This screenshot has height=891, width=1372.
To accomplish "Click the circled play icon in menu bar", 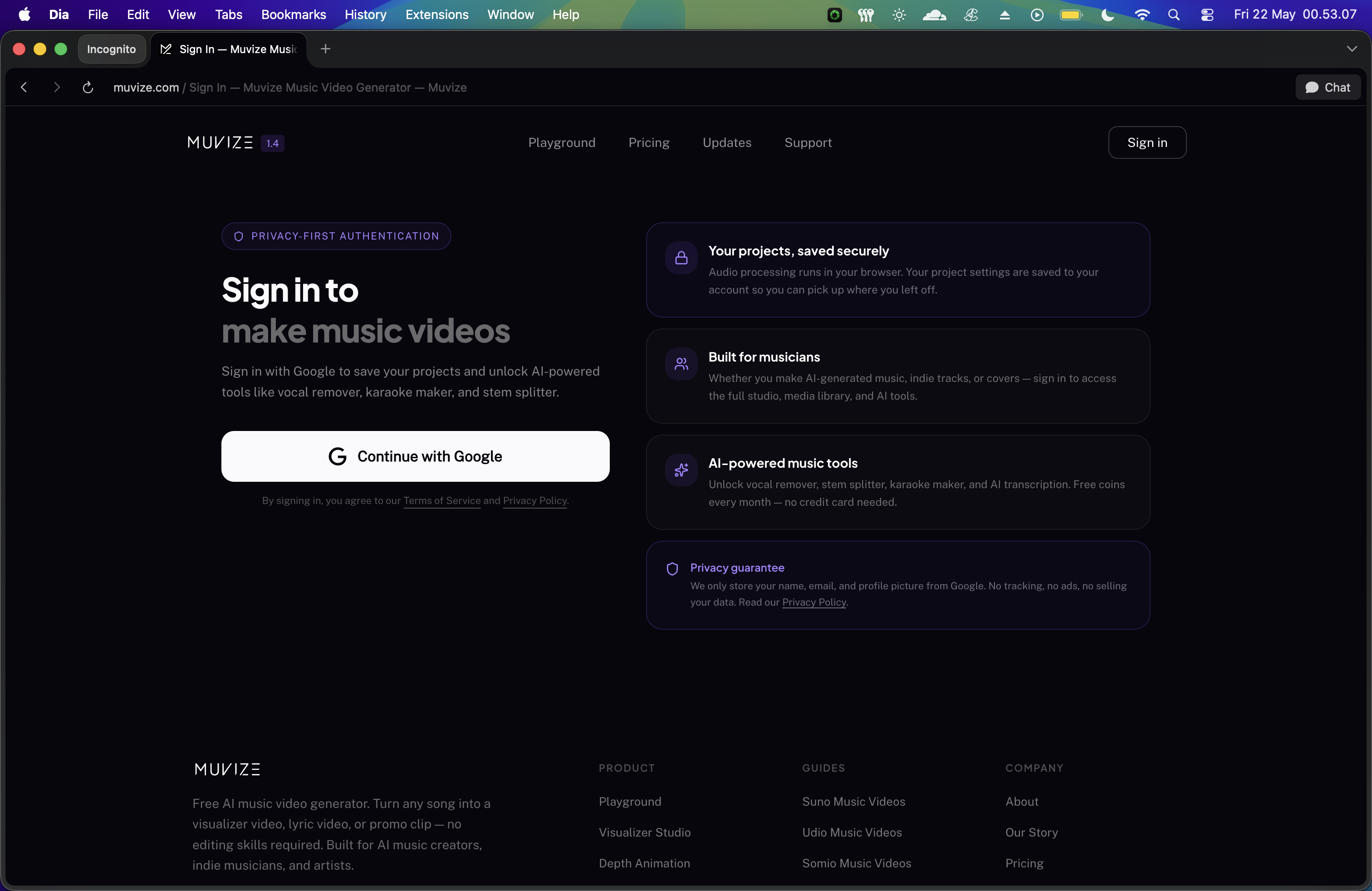I will coord(1037,15).
